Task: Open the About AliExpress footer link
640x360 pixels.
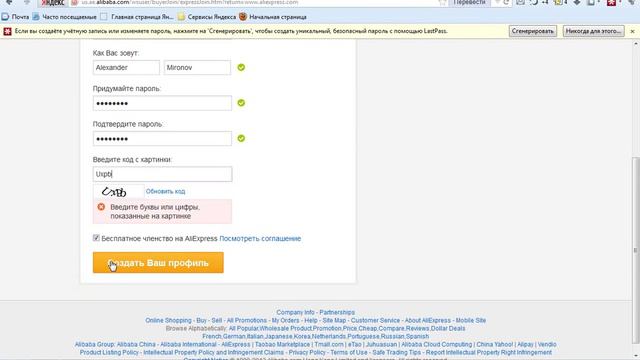Action: 428,321
